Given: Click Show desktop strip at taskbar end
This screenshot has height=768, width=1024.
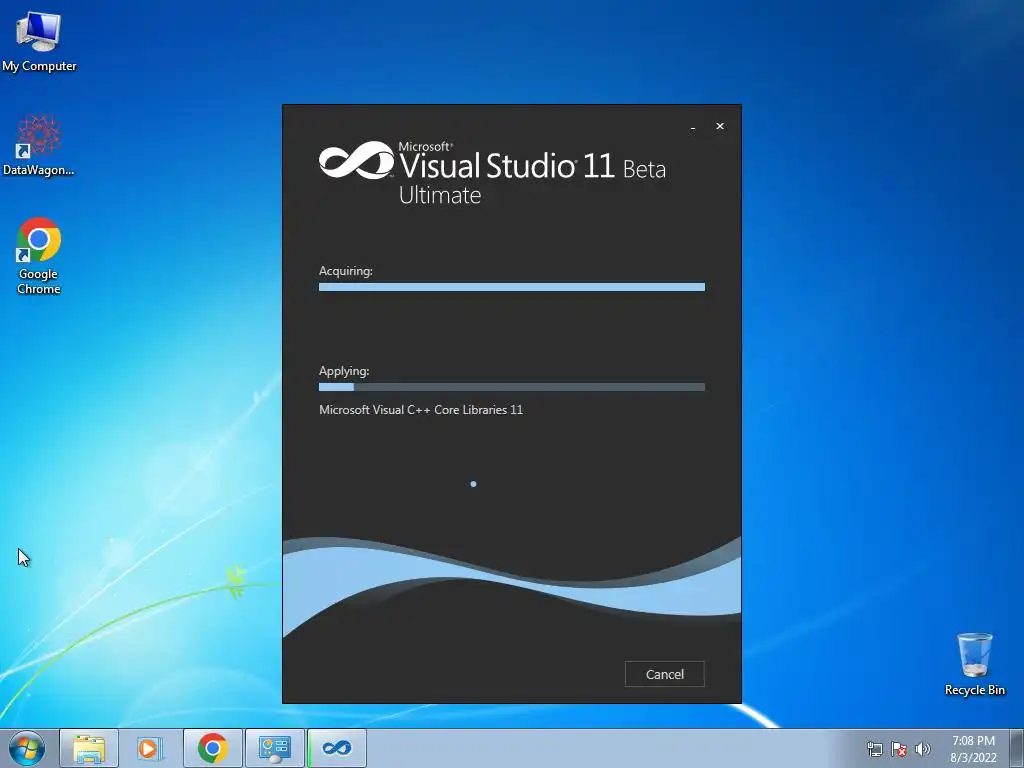Looking at the screenshot, I should pyautogui.click(x=1017, y=748).
